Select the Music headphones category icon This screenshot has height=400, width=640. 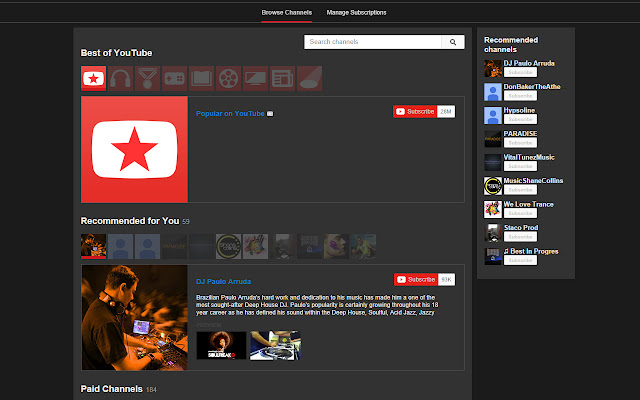120,78
